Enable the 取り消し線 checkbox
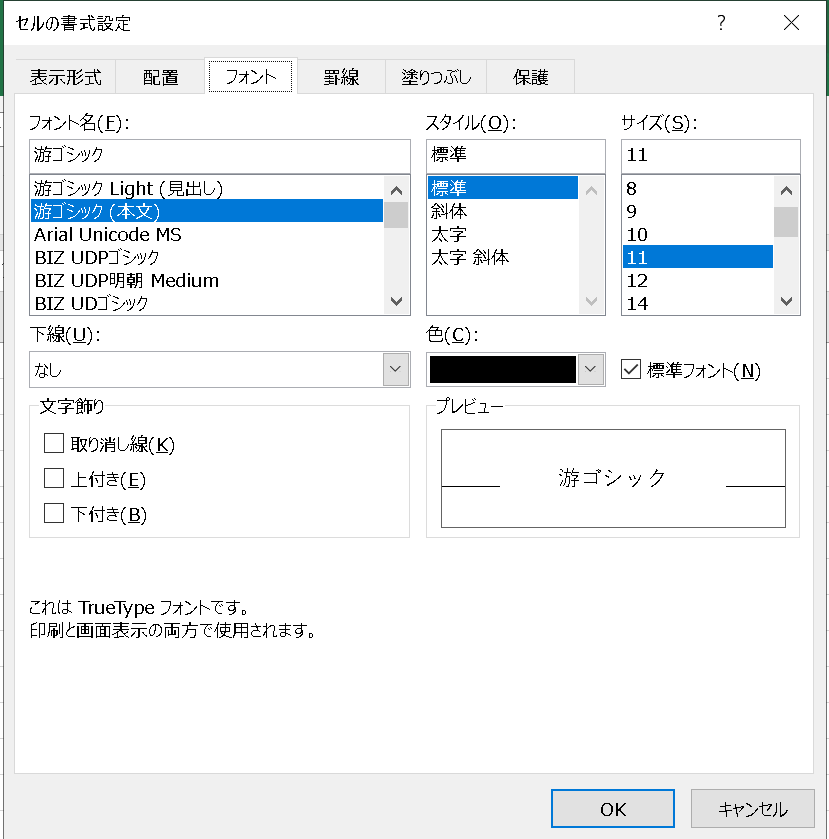The image size is (829, 839). (x=54, y=444)
